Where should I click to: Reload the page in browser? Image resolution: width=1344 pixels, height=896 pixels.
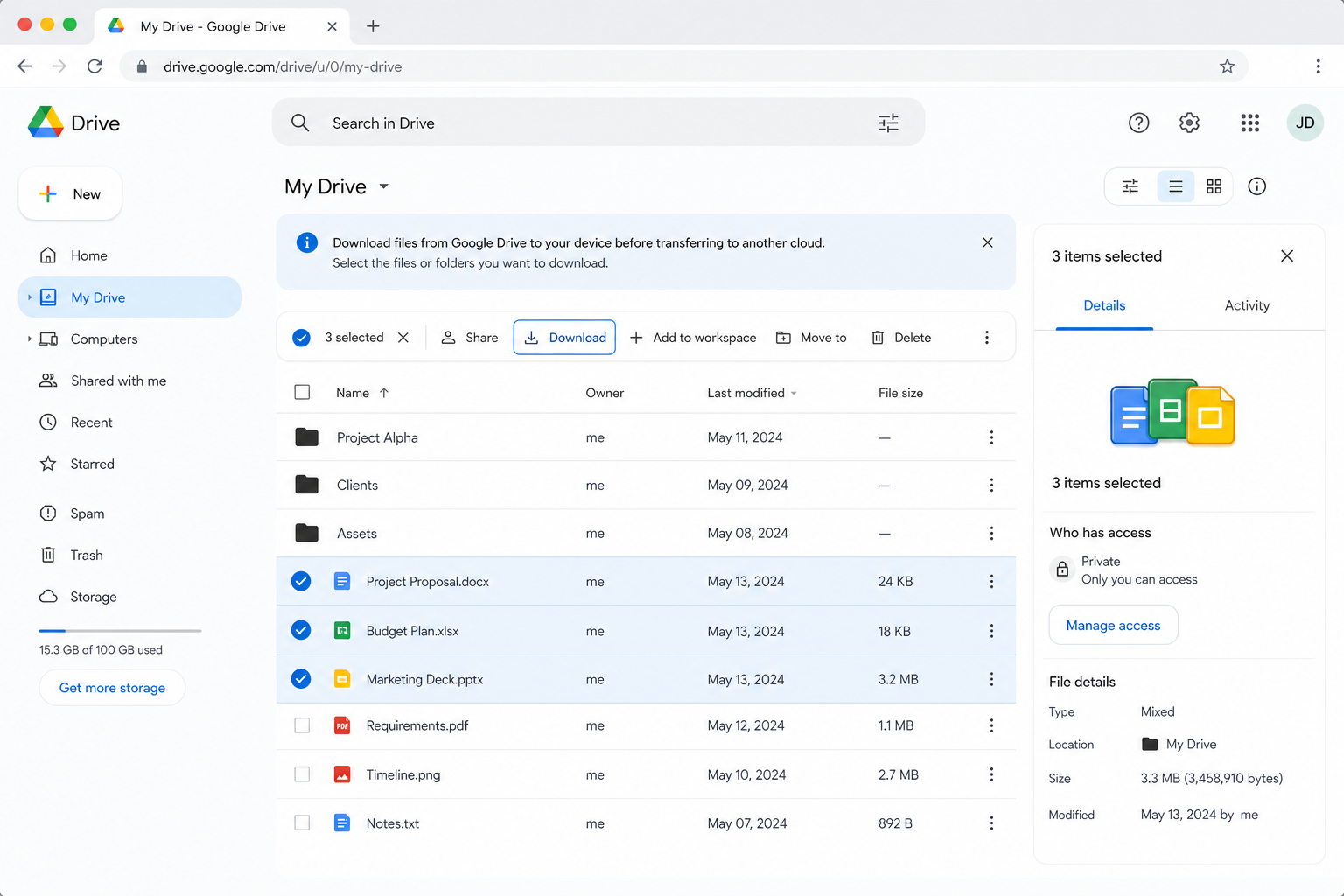tap(94, 66)
